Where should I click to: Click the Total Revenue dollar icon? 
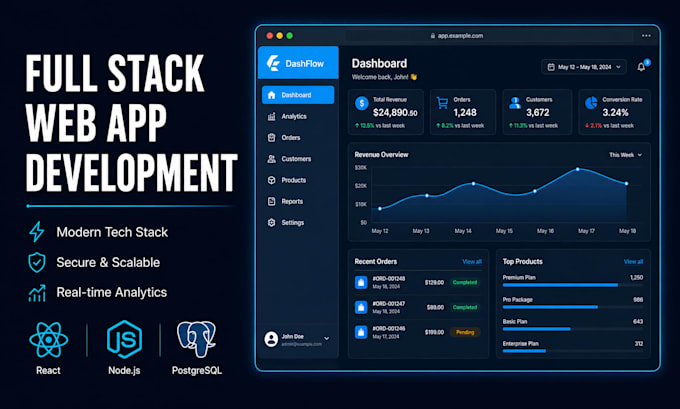pos(362,103)
